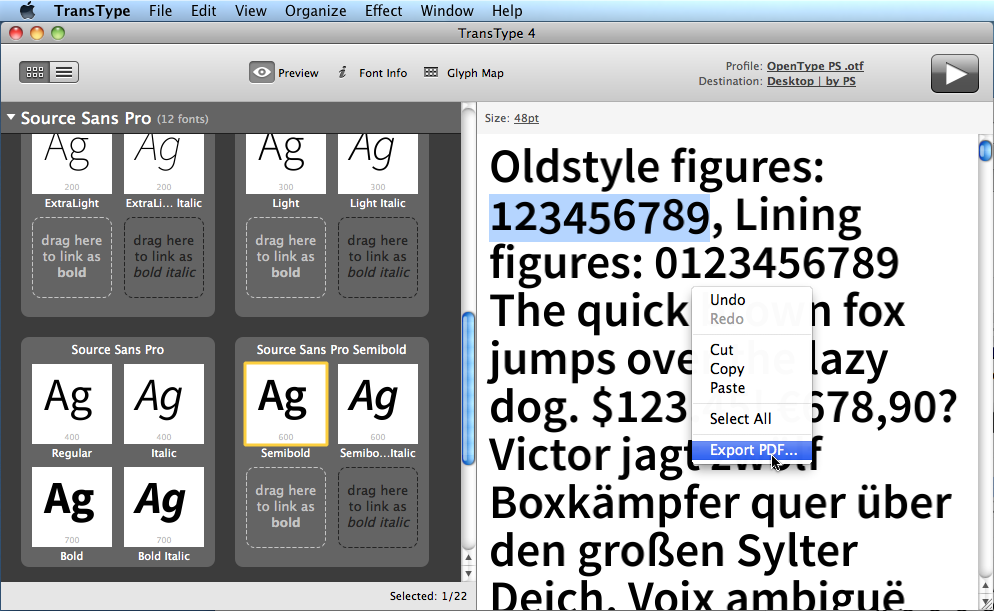
Task: Select the ExtraLight font thumbnail
Action: pyautogui.click(x=72, y=163)
